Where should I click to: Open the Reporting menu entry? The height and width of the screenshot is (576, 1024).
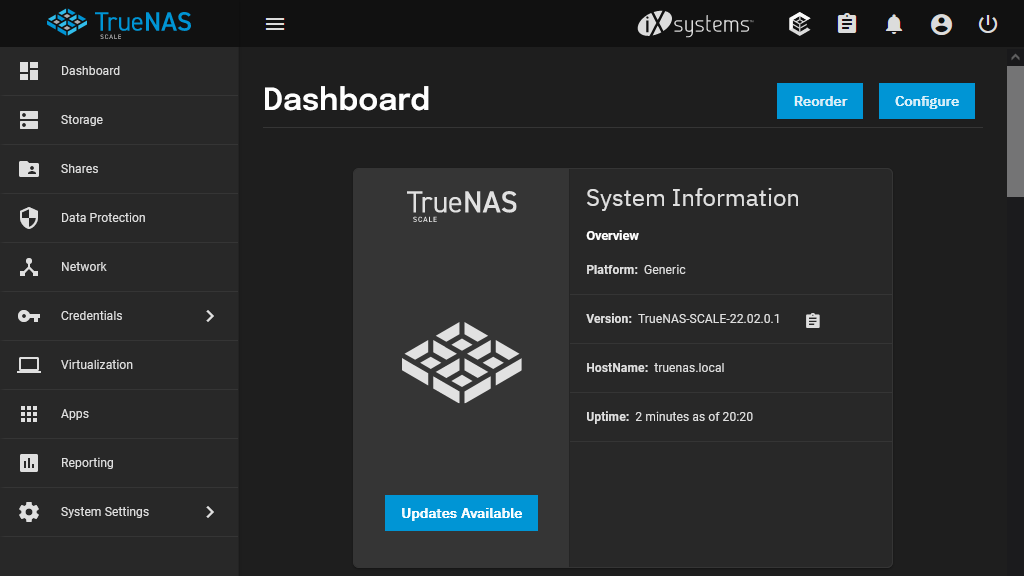pyautogui.click(x=120, y=463)
